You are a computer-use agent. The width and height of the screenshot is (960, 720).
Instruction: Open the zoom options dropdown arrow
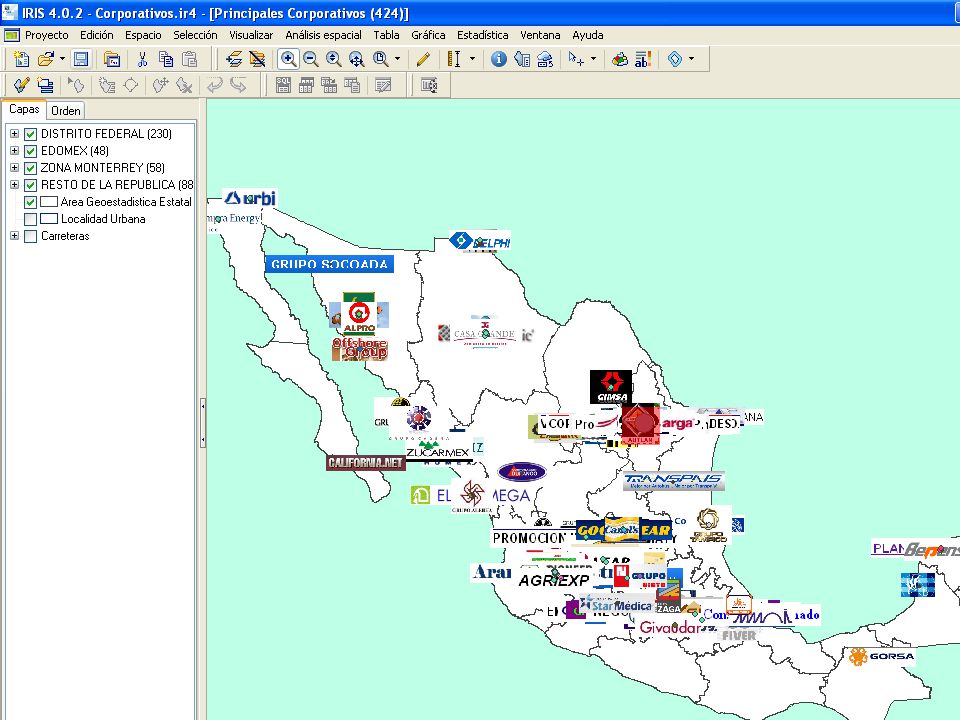[x=397, y=59]
